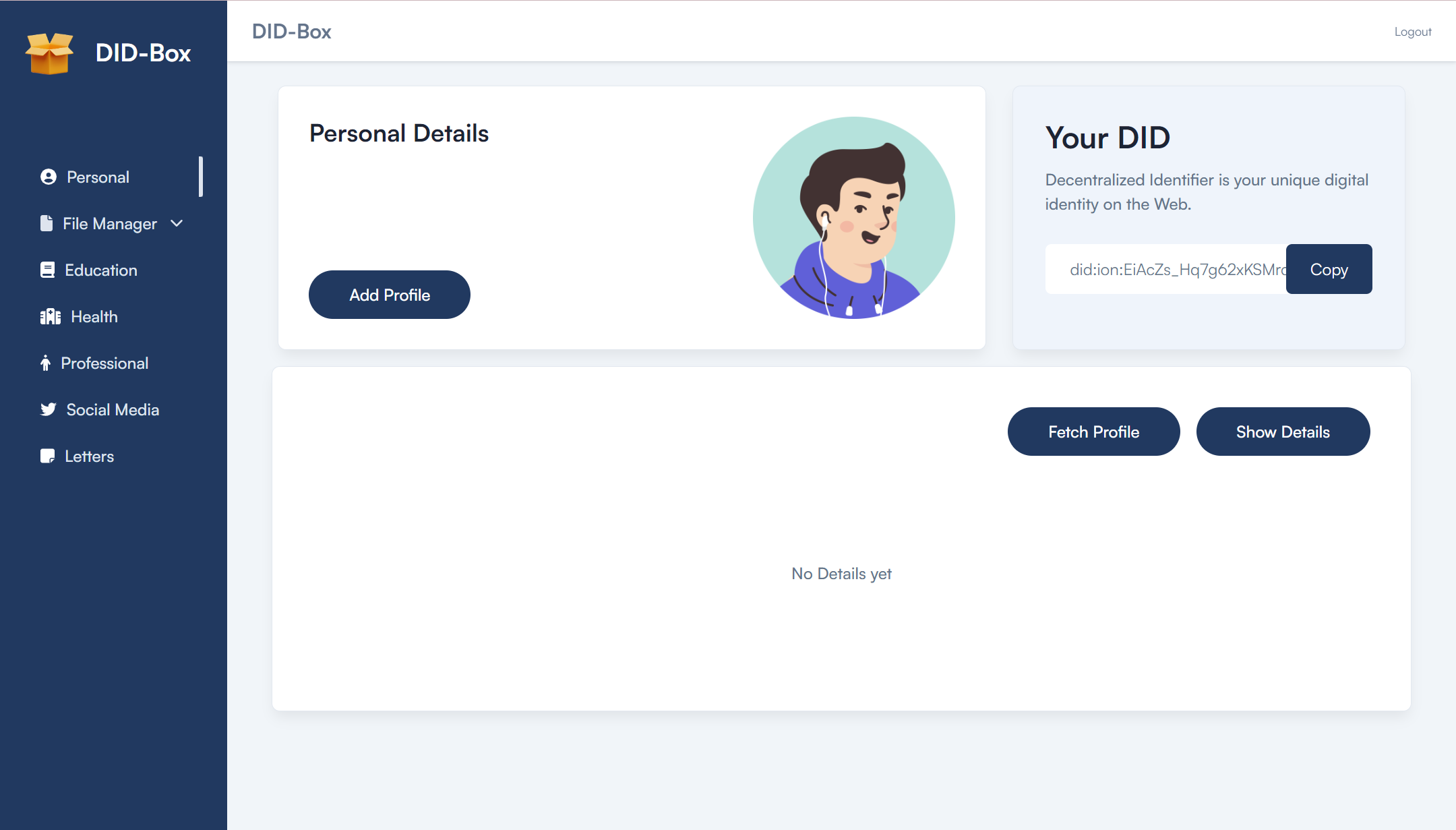The image size is (1456, 830).
Task: Open the Education section
Action: click(x=101, y=270)
